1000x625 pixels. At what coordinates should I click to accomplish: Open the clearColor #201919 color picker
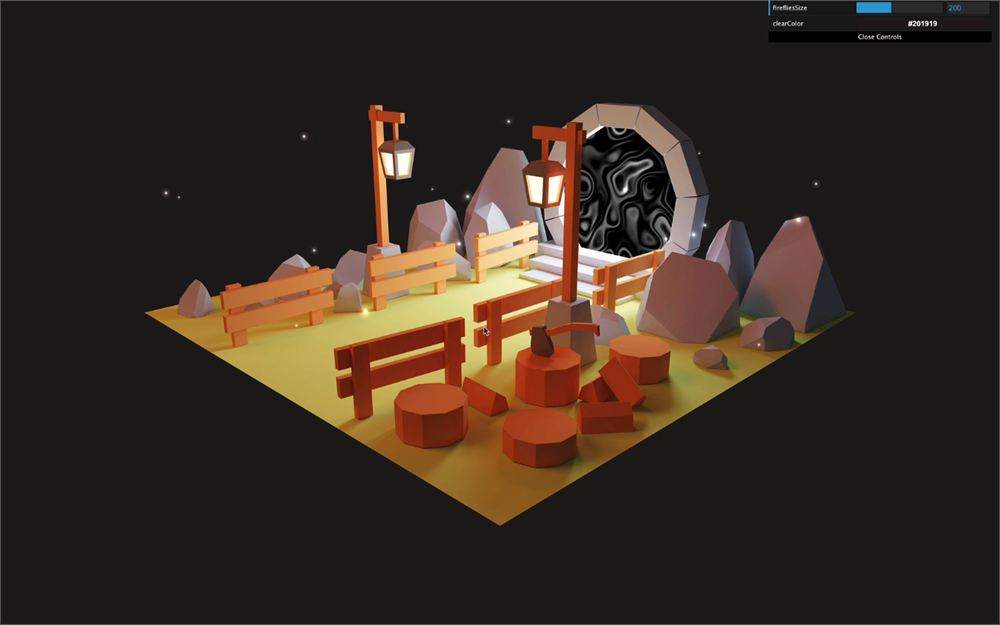point(922,24)
